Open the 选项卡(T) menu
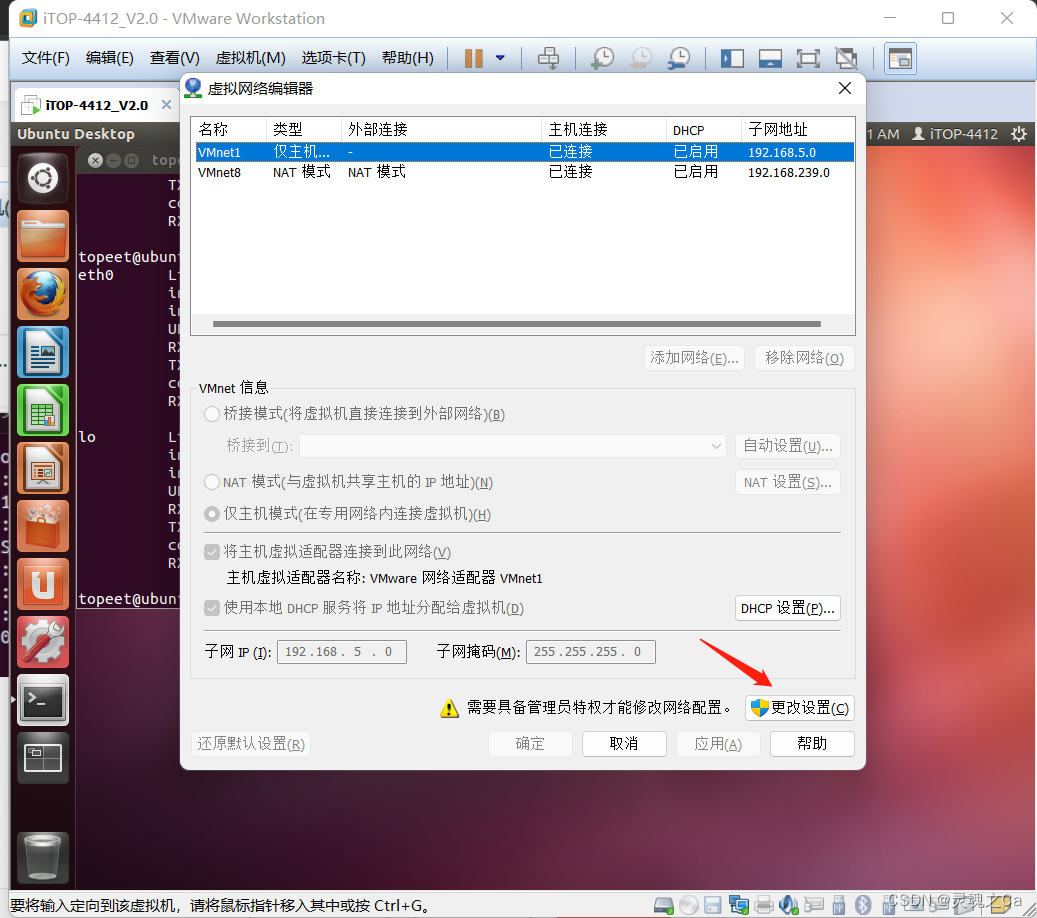This screenshot has height=918, width=1037. click(x=333, y=58)
